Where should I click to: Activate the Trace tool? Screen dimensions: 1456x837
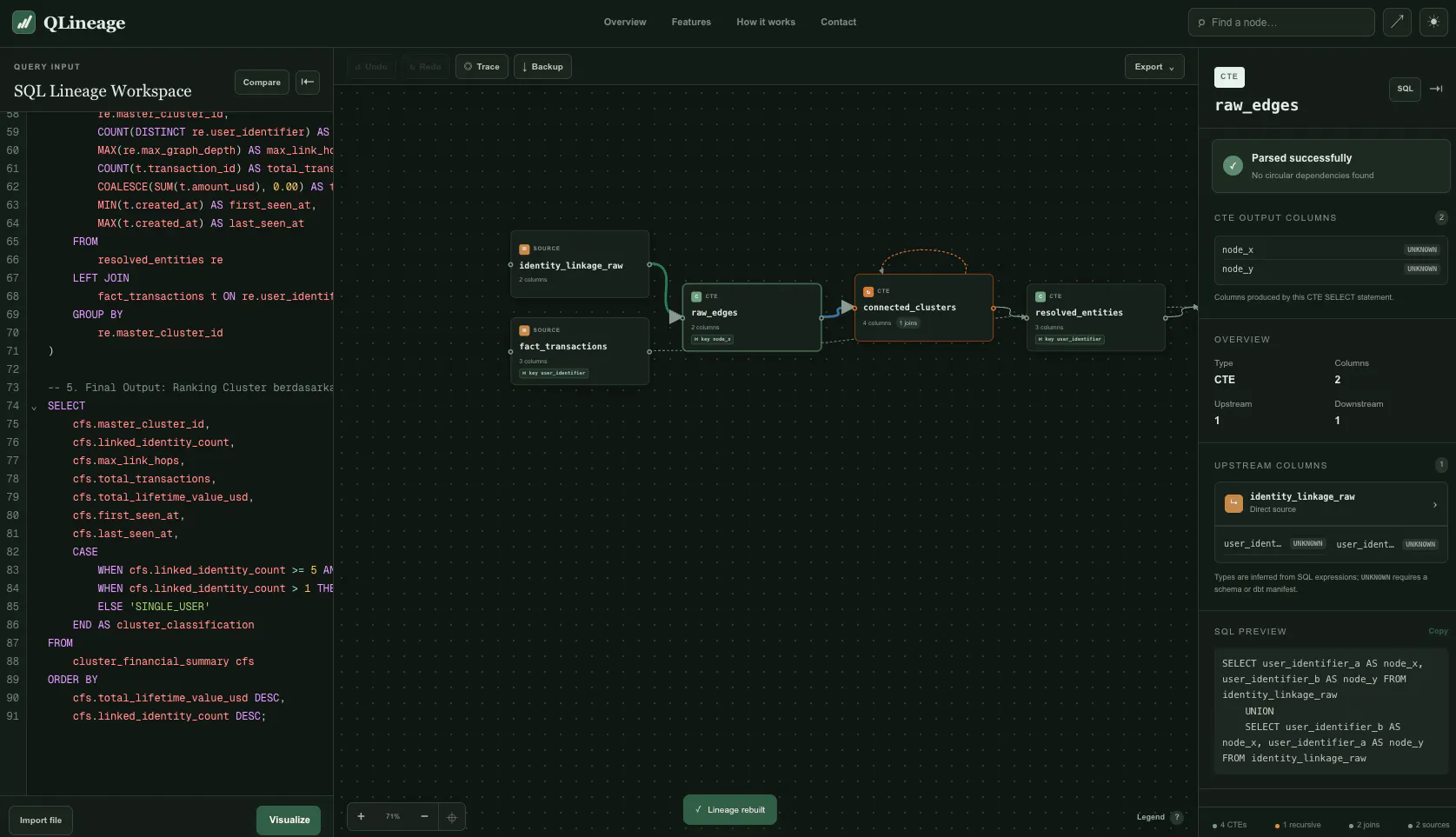482,67
